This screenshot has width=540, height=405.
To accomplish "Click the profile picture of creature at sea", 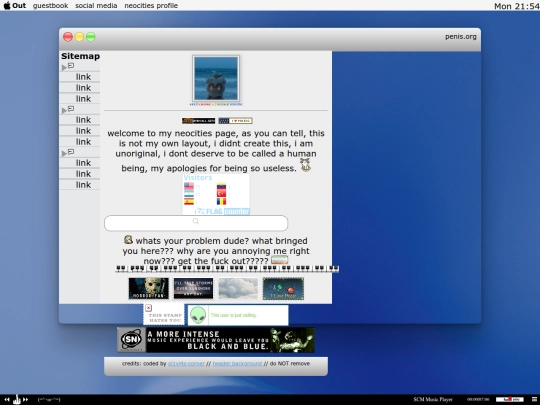I will click(216, 79).
